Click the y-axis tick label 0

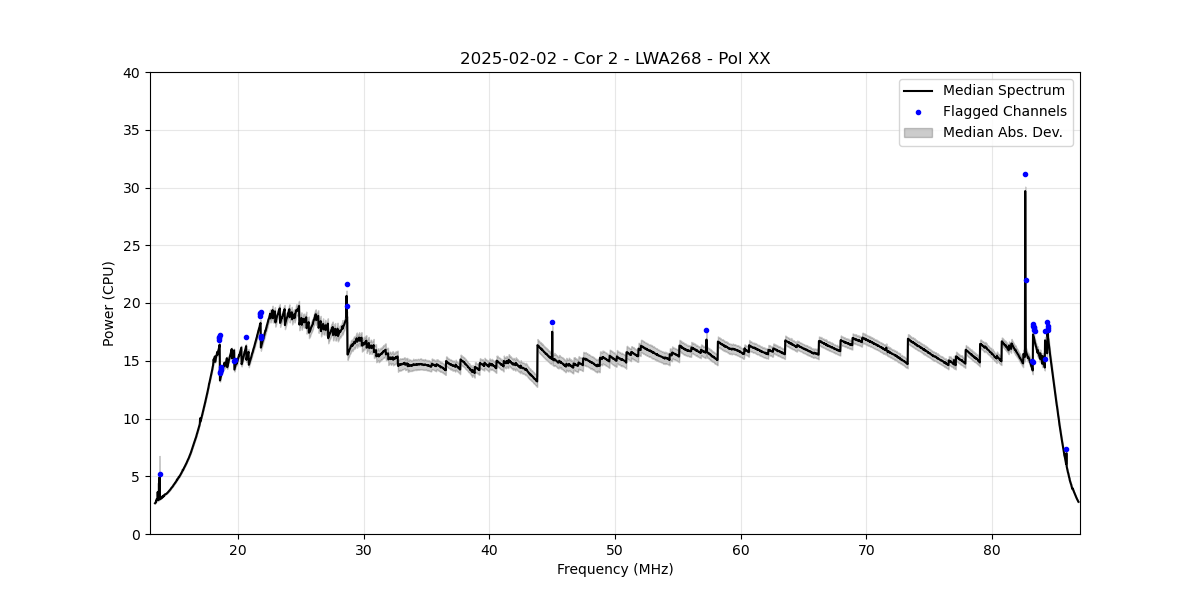pyautogui.click(x=136, y=534)
